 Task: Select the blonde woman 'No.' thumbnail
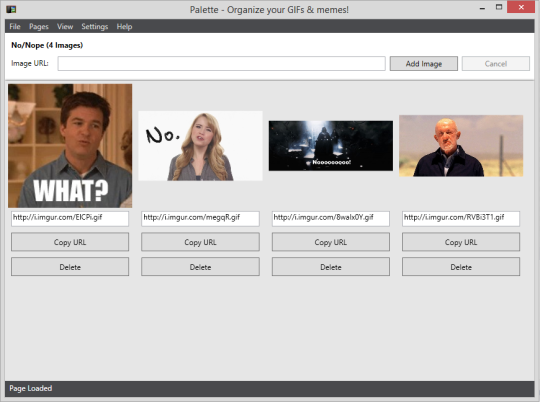pos(200,146)
